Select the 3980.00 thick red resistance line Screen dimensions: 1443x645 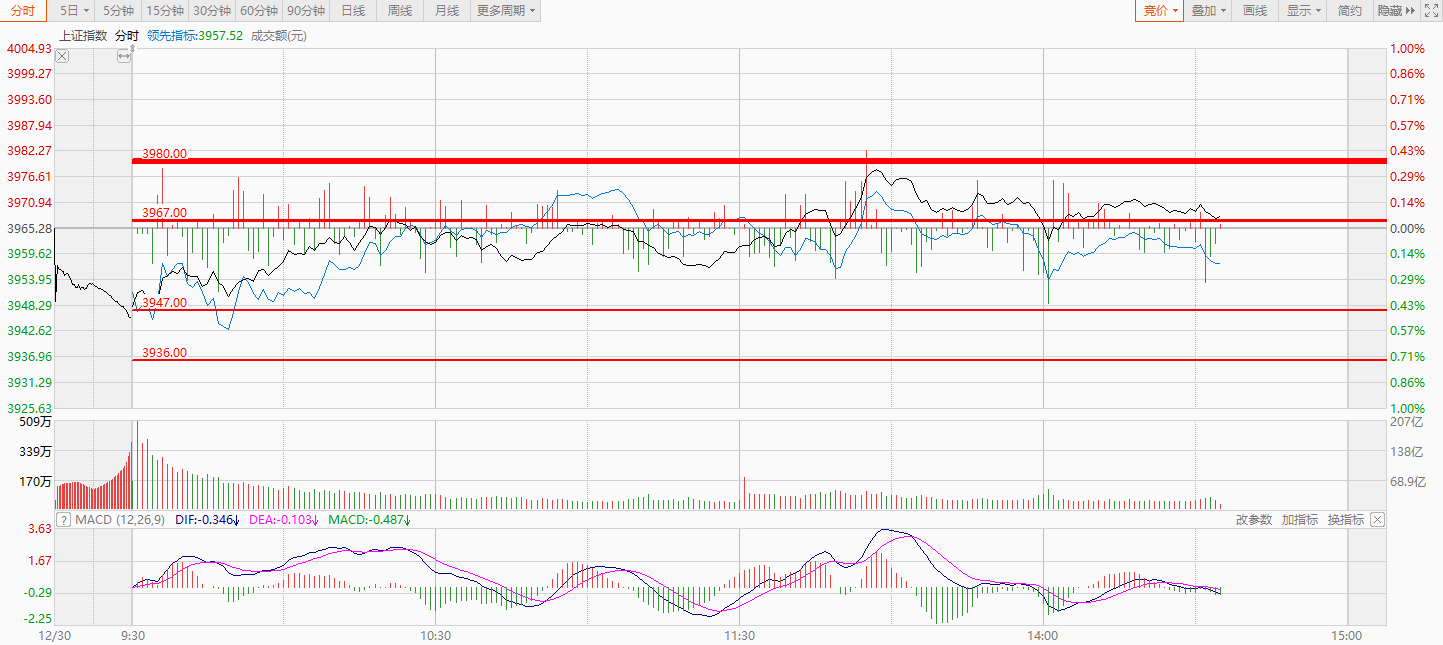(700, 160)
